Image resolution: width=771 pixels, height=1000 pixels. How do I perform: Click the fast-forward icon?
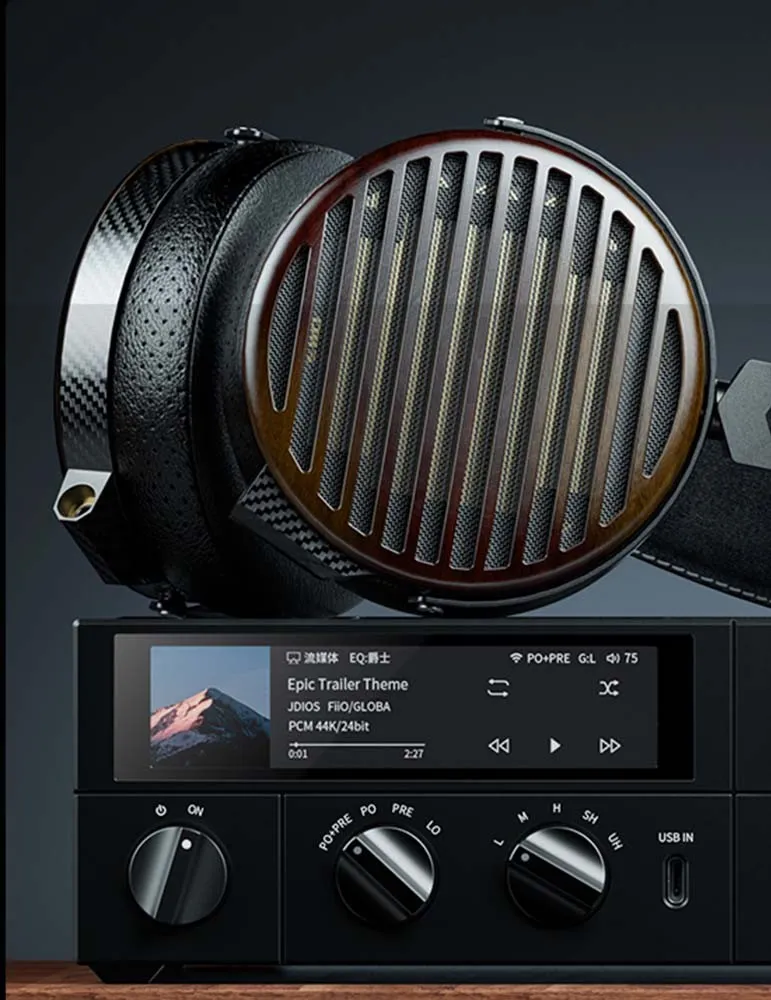coord(610,746)
